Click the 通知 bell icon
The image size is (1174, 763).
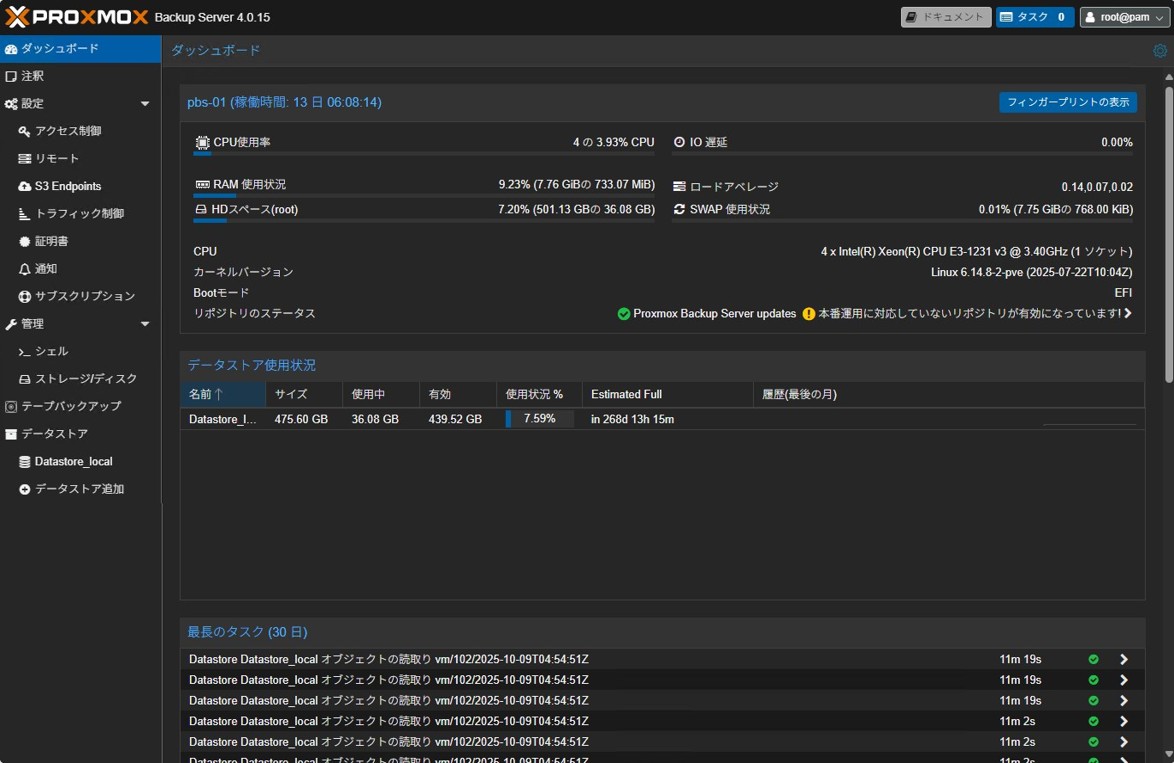[25, 269]
